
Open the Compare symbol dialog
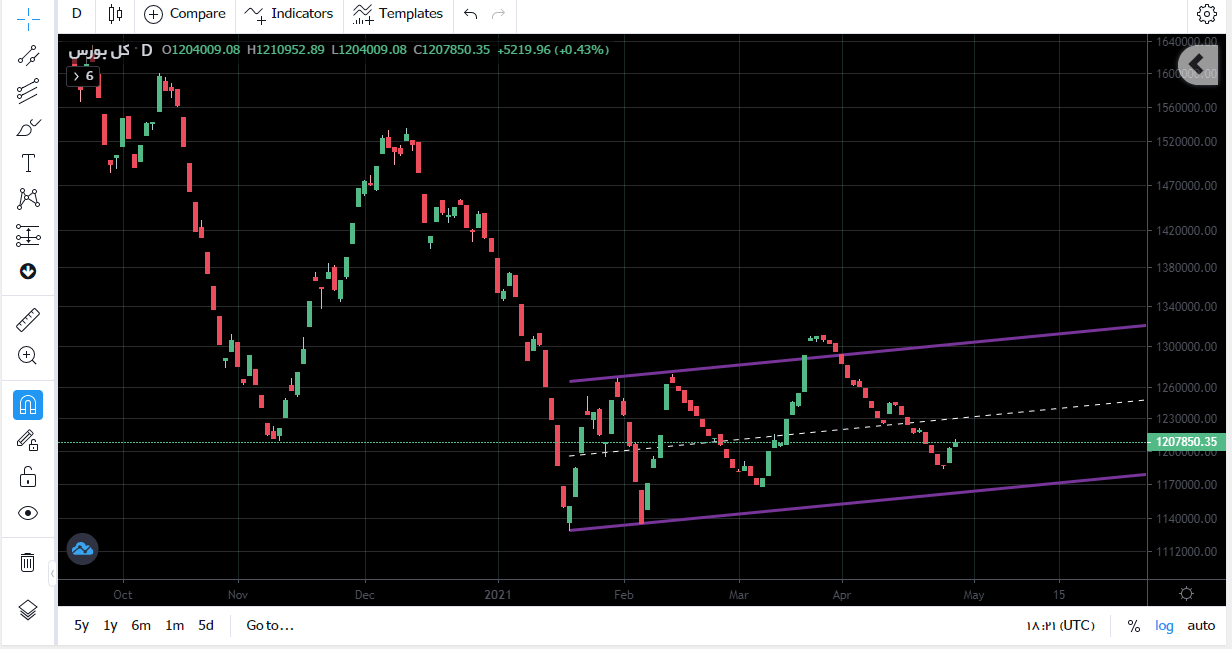coord(186,14)
